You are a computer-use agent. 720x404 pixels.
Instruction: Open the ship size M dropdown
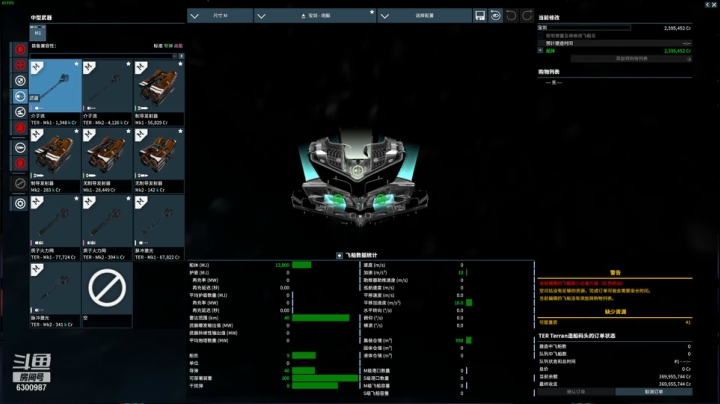click(x=220, y=16)
